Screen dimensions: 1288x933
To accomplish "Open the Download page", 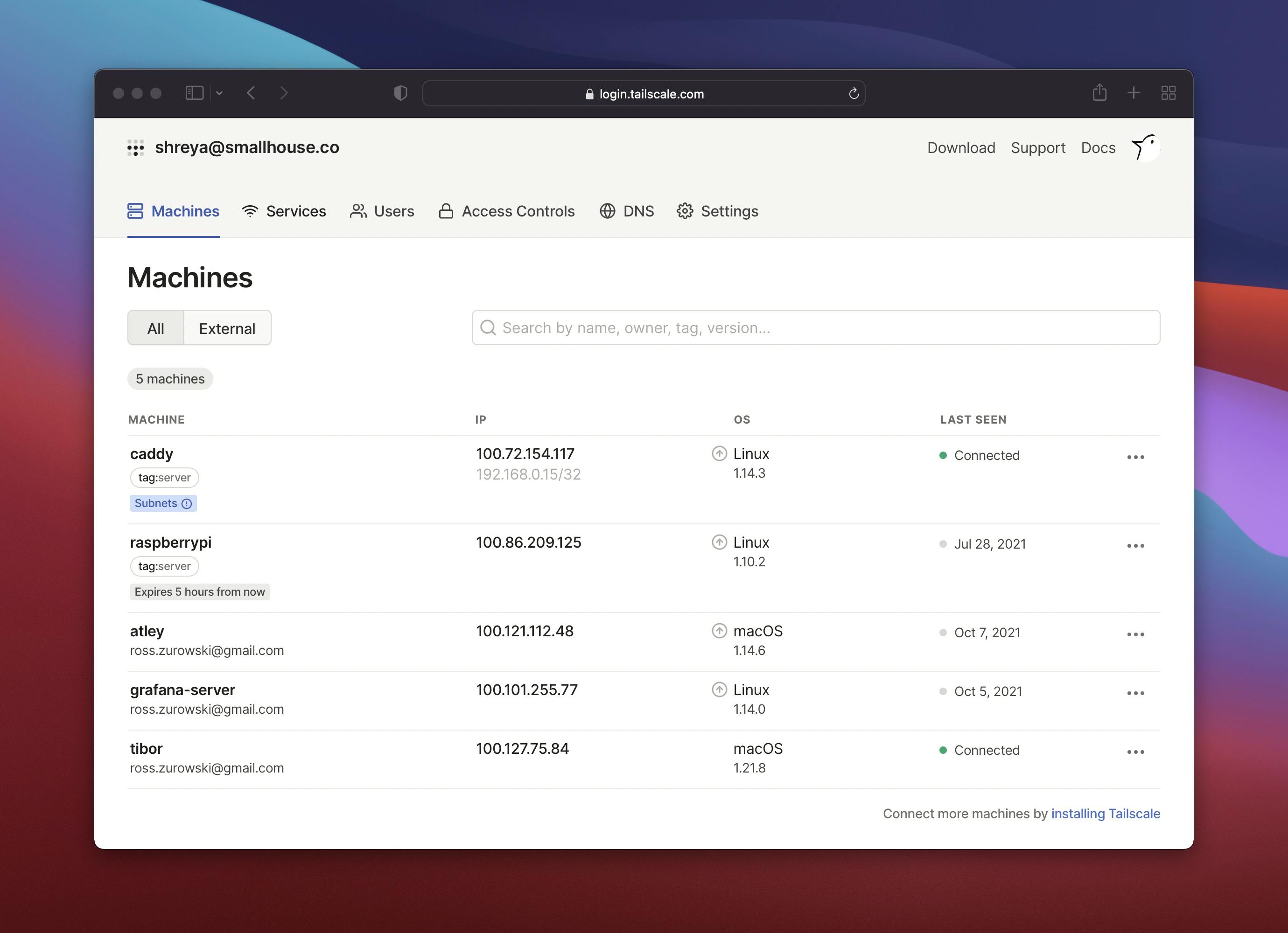I will pyautogui.click(x=961, y=147).
